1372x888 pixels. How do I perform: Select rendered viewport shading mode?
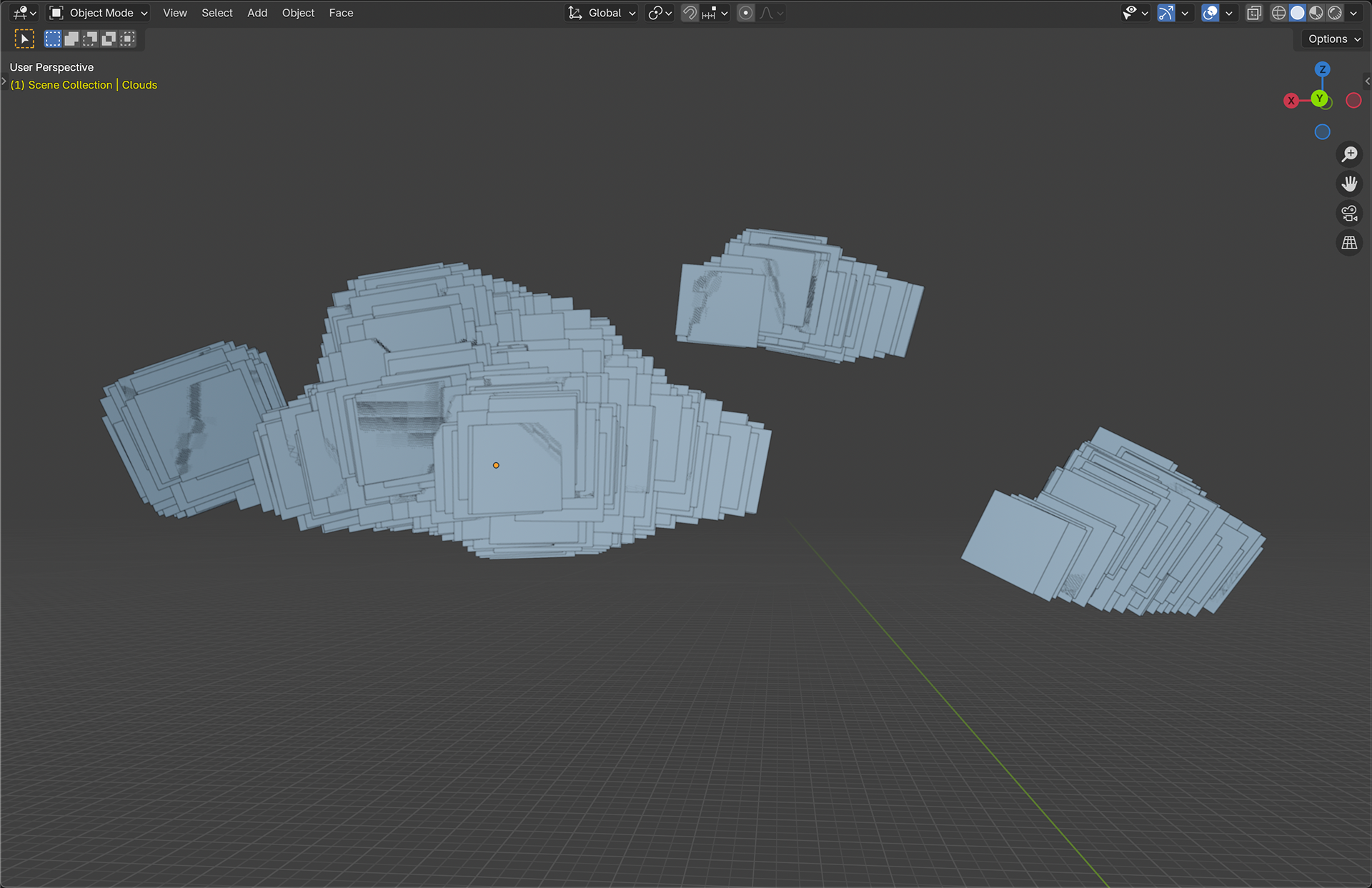1335,13
